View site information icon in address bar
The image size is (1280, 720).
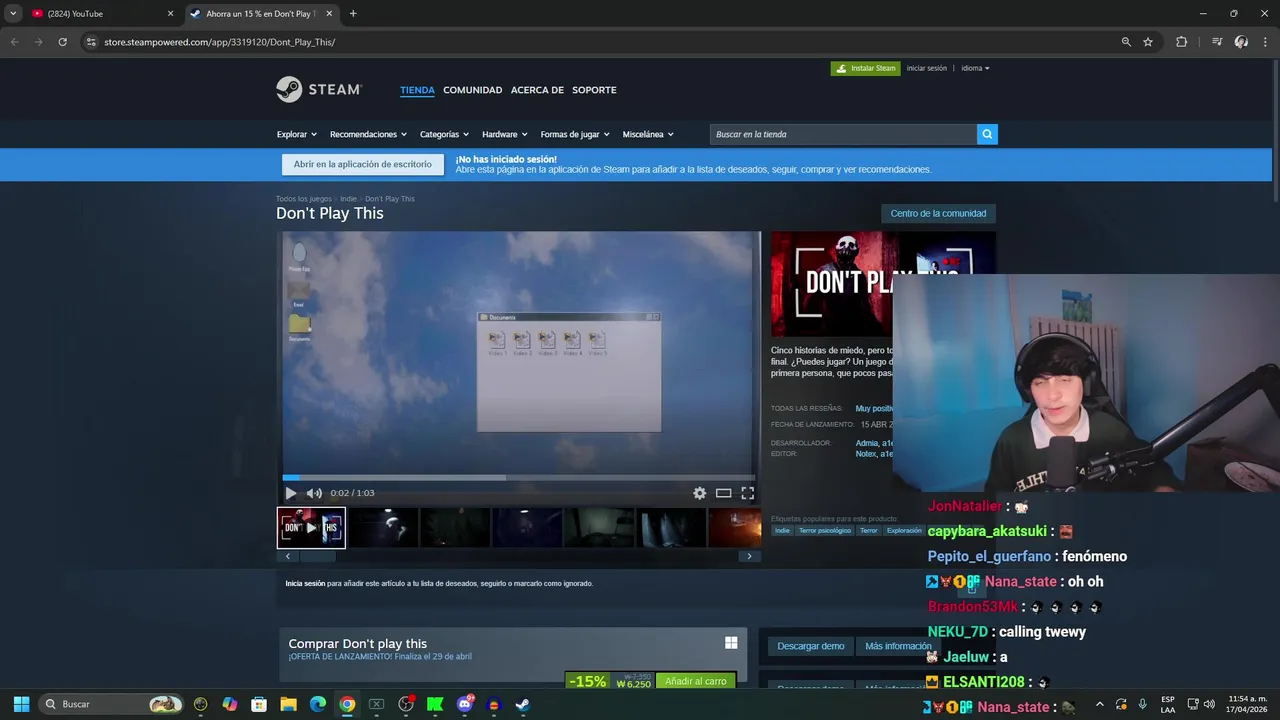point(91,42)
